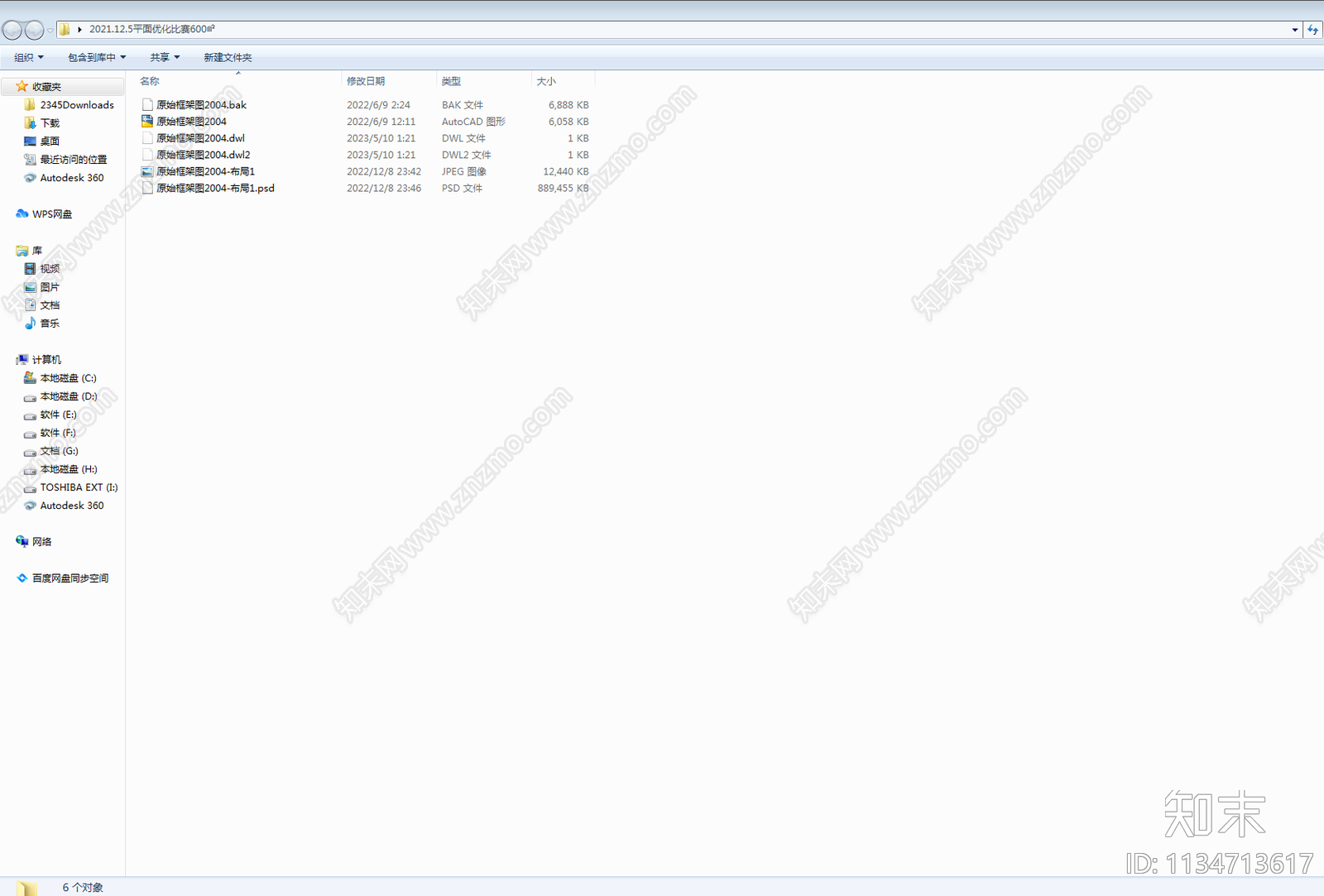This screenshot has width=1324, height=896.
Task: Select the file 原始框架图2004.dwl
Action: pos(200,138)
